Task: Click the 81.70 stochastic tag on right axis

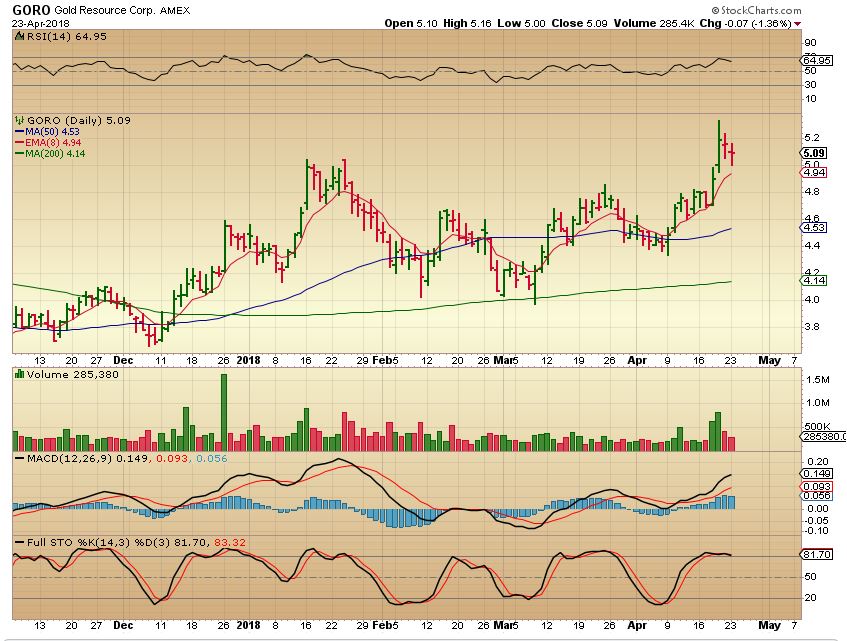Action: (x=816, y=555)
